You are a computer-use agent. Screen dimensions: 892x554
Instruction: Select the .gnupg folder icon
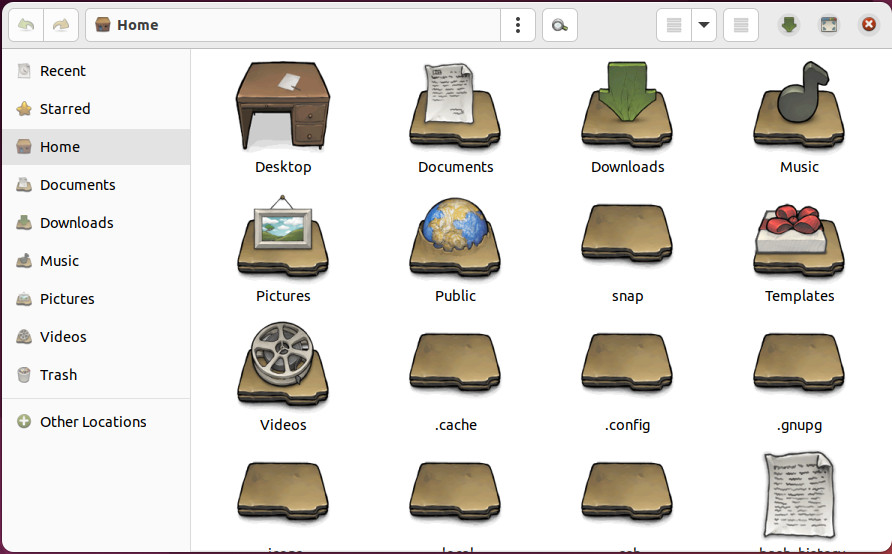[x=799, y=363]
